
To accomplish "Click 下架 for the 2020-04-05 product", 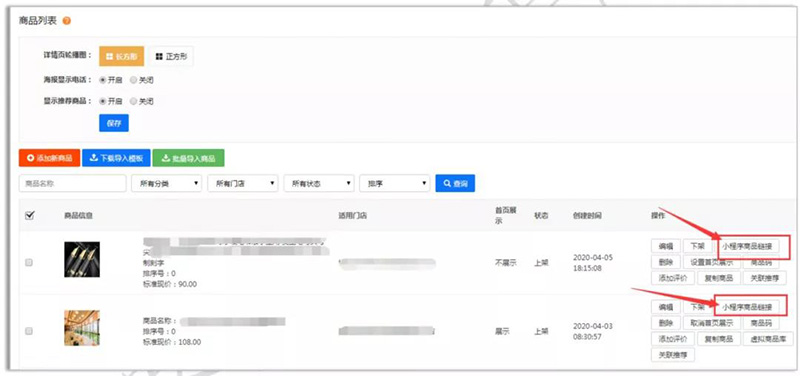I will coord(697,246).
